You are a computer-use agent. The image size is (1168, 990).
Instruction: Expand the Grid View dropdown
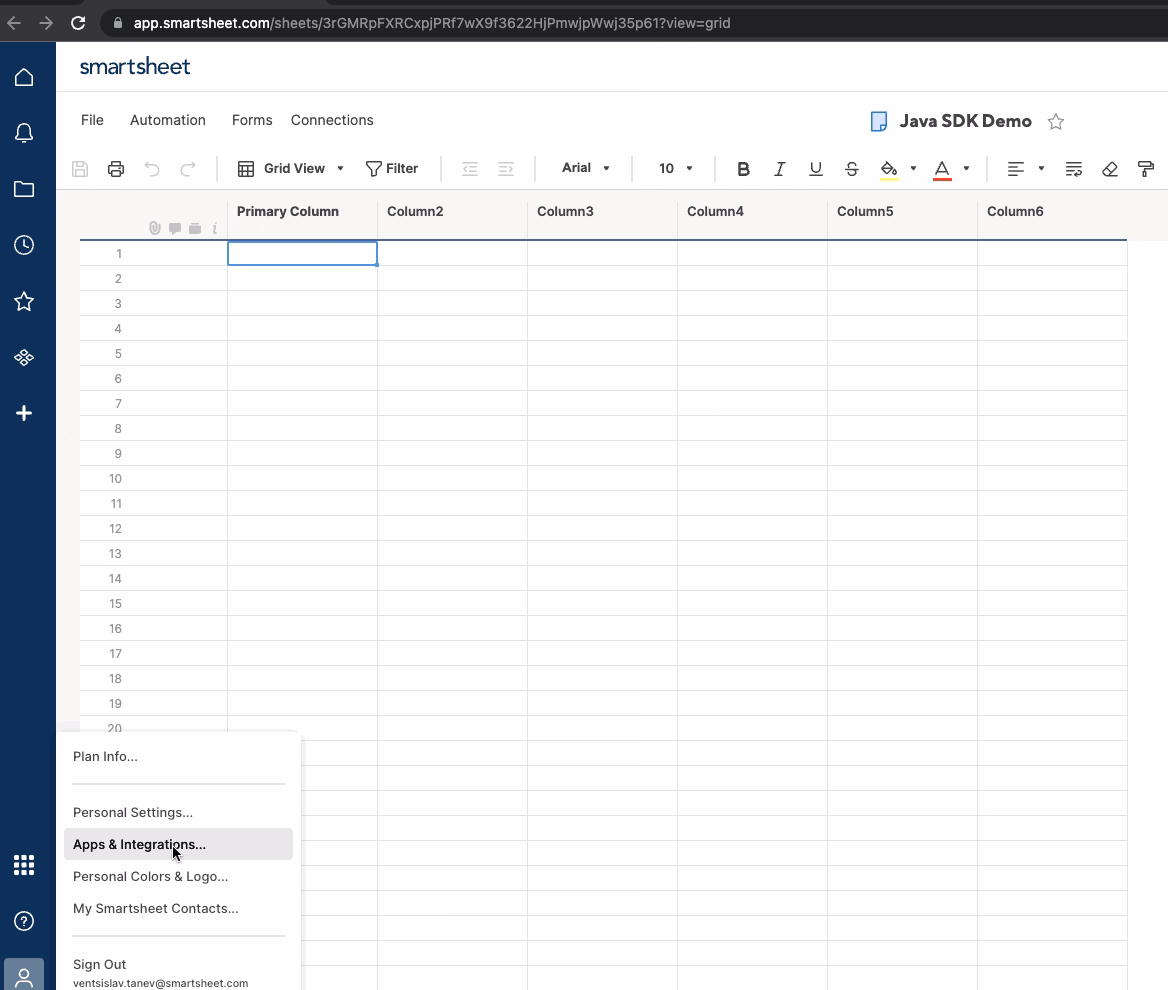click(291, 169)
